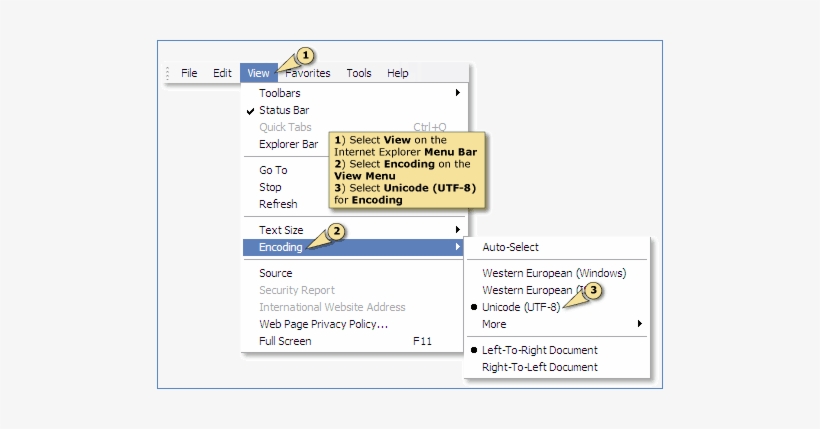The width and height of the screenshot is (820, 429).
Task: Open the Explorer Bar submenu
Action: coord(287,144)
